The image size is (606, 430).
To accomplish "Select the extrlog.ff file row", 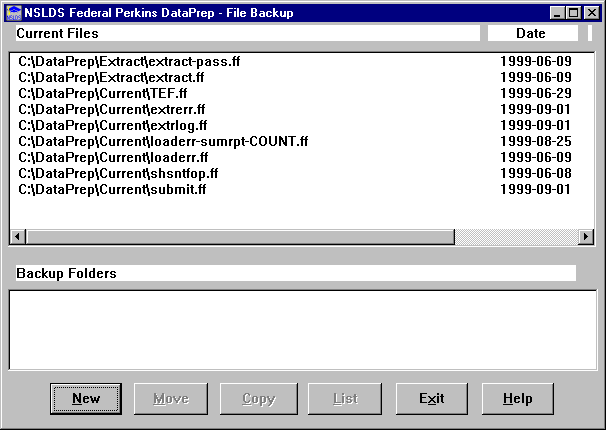I will (301, 126).
